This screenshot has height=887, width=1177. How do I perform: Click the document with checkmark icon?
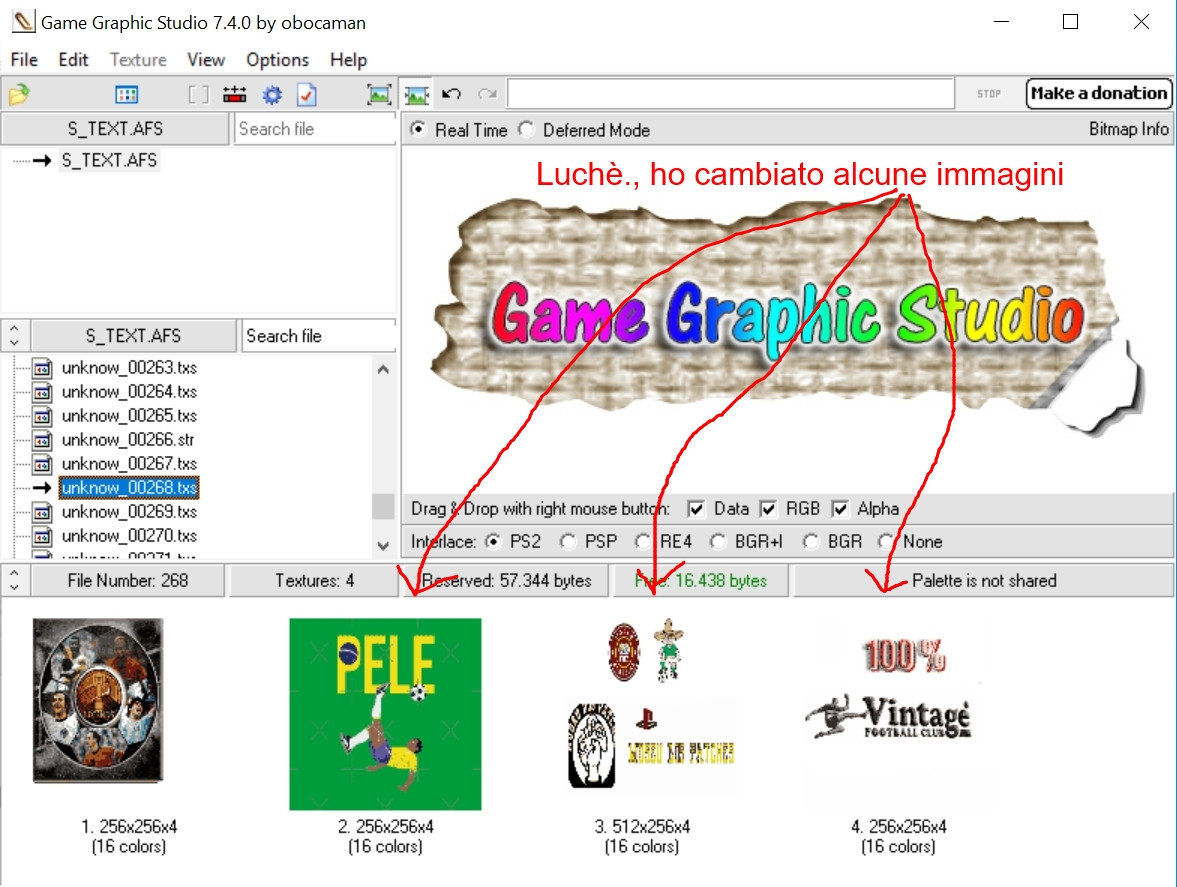[x=306, y=95]
